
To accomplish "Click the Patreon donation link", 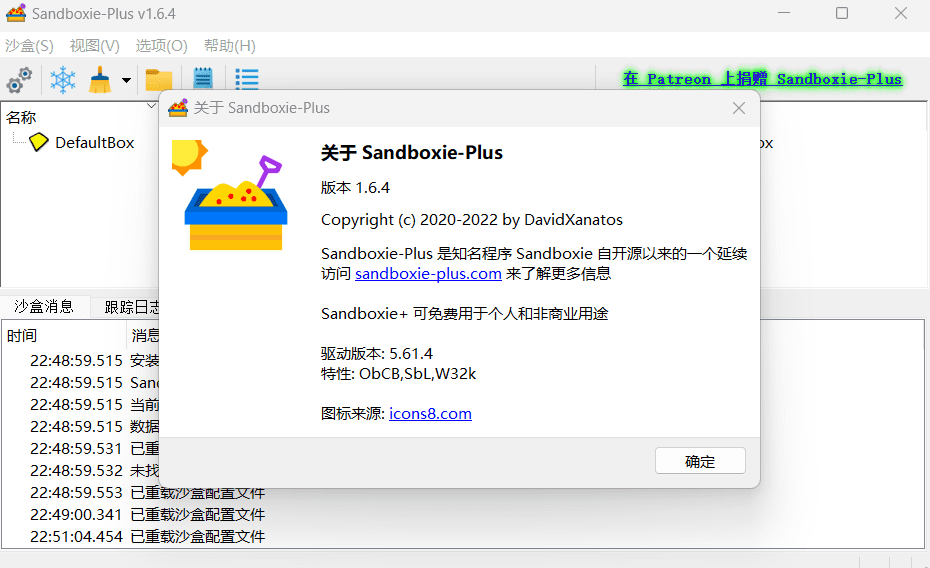I will coord(762,79).
